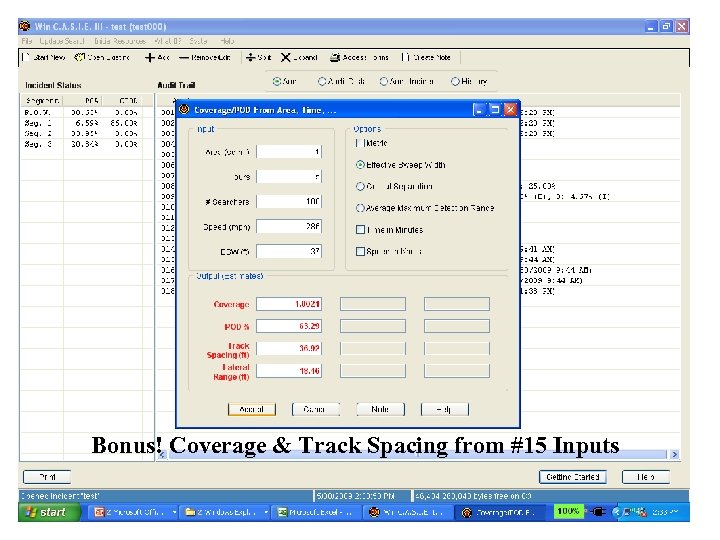Screen dimensions: 720x540
Task: Click the Opened Incident status bar text
Action: 60,496
